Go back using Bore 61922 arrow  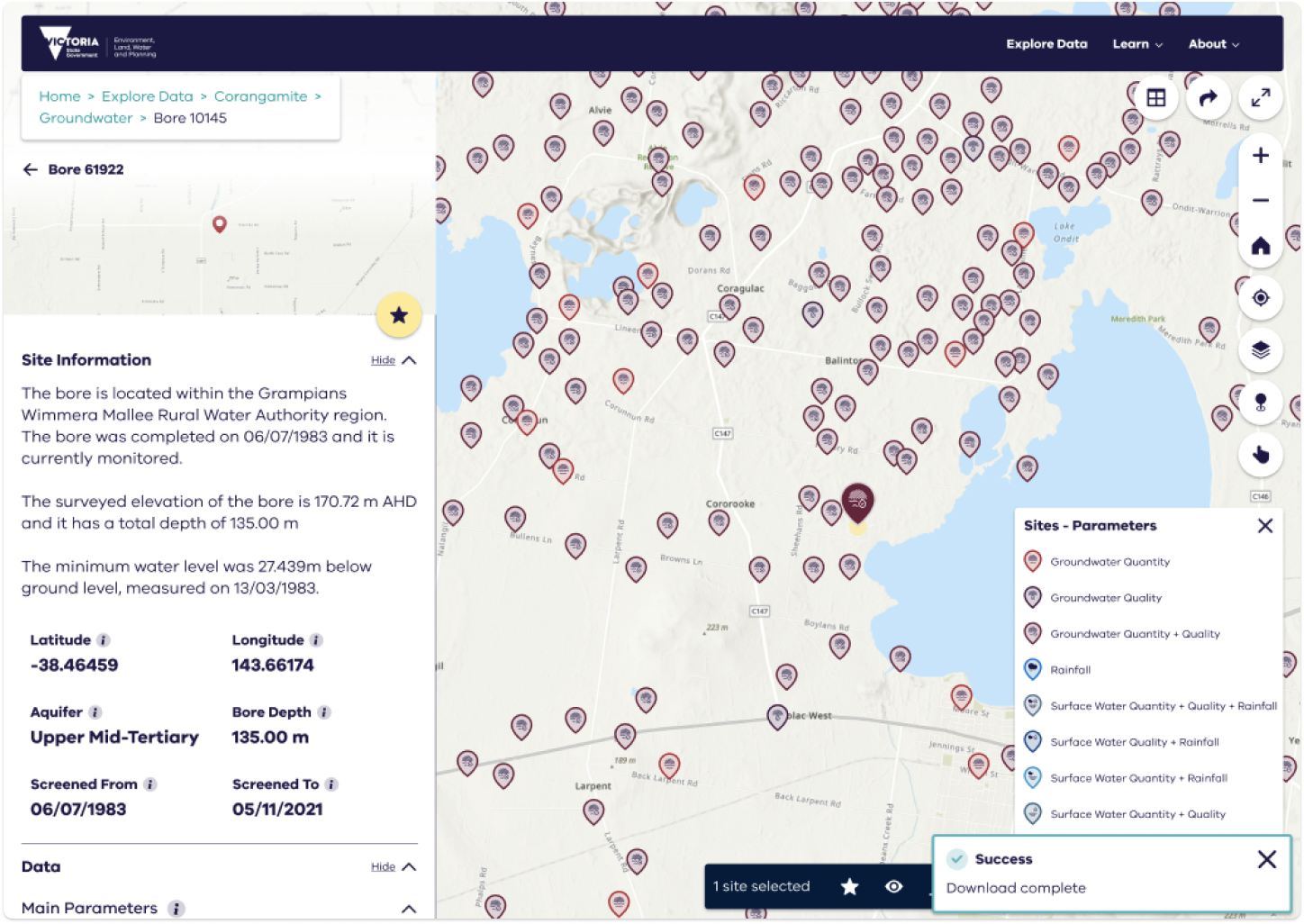tap(31, 169)
